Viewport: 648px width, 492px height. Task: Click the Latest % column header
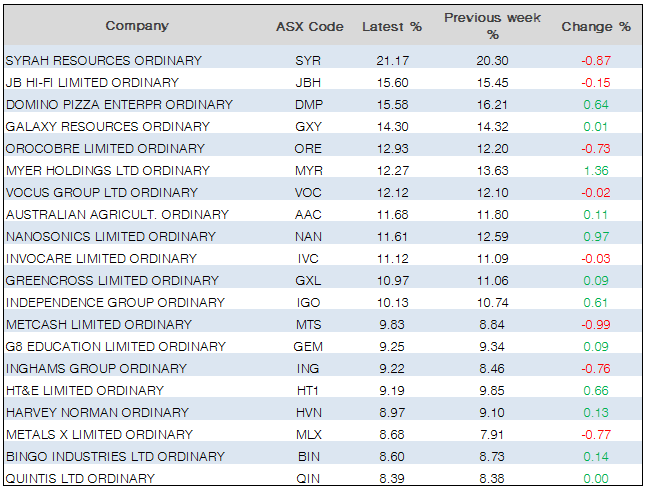coord(391,26)
